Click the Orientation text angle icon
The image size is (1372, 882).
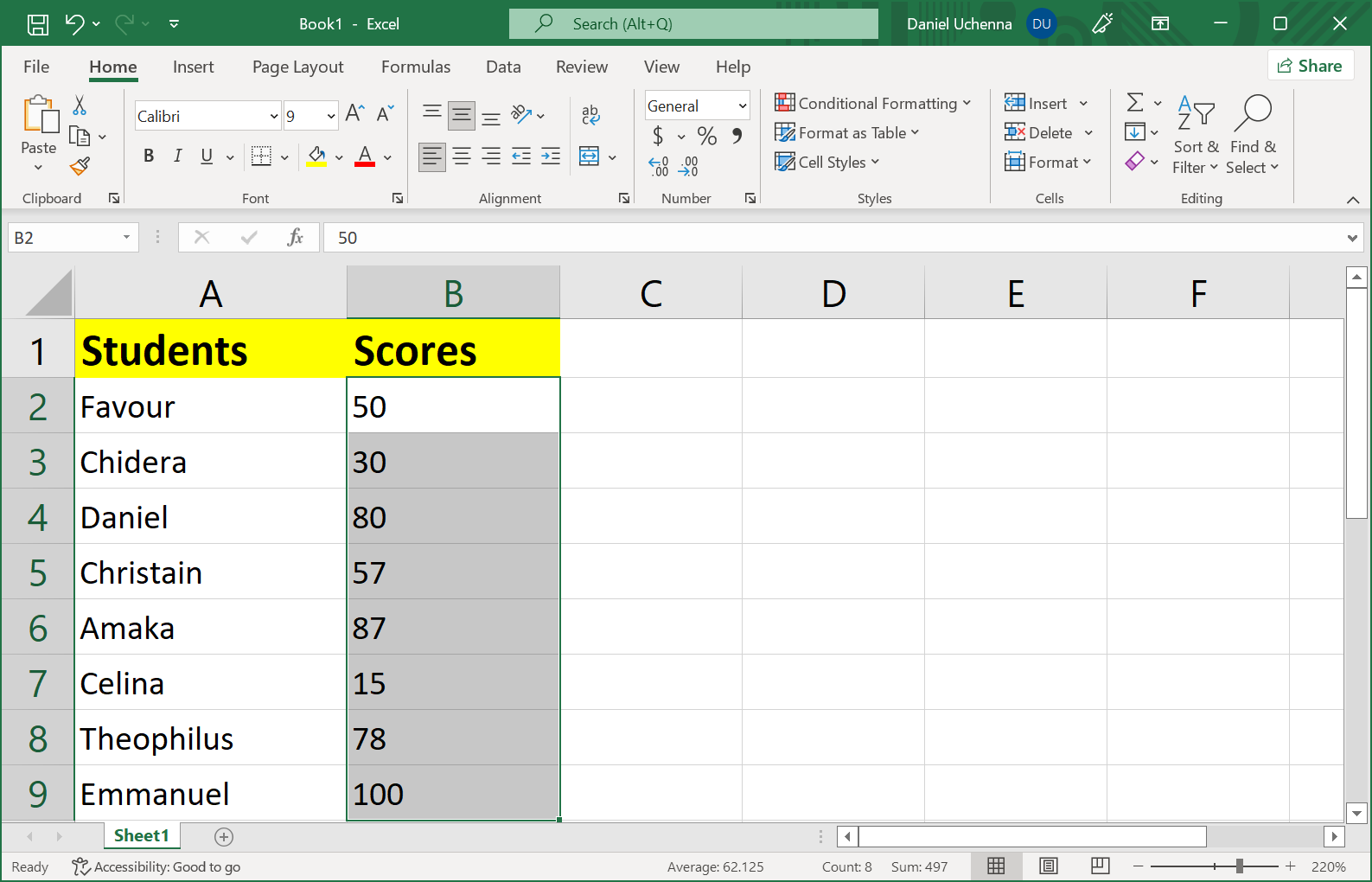(521, 113)
